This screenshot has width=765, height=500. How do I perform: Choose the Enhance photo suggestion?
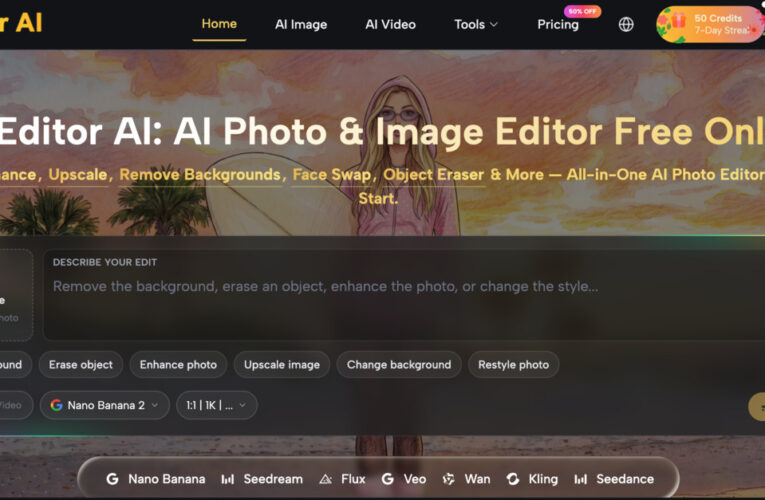click(178, 364)
